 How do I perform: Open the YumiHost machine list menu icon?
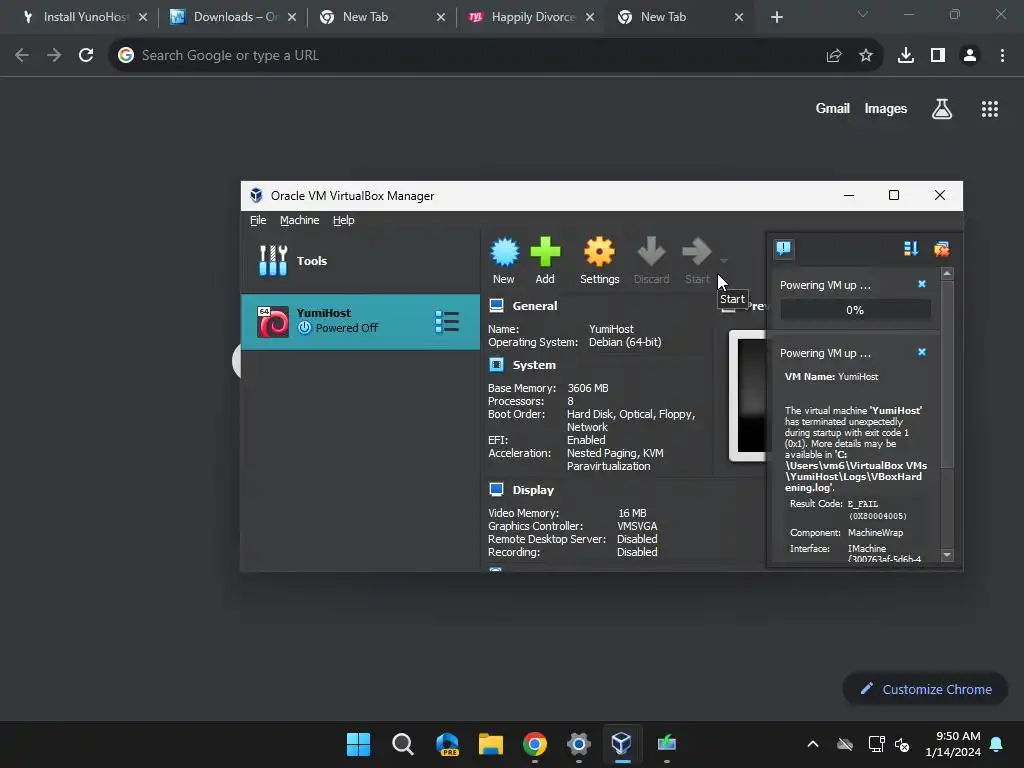tap(447, 321)
